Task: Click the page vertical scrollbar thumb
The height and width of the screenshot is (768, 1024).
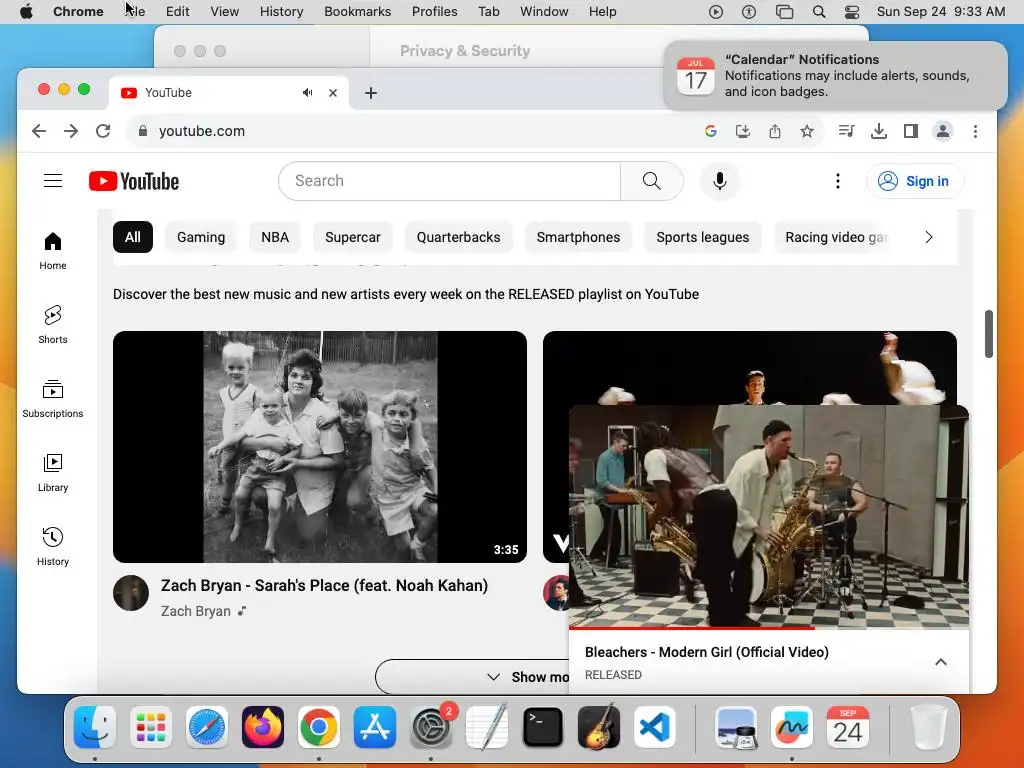Action: click(x=989, y=334)
